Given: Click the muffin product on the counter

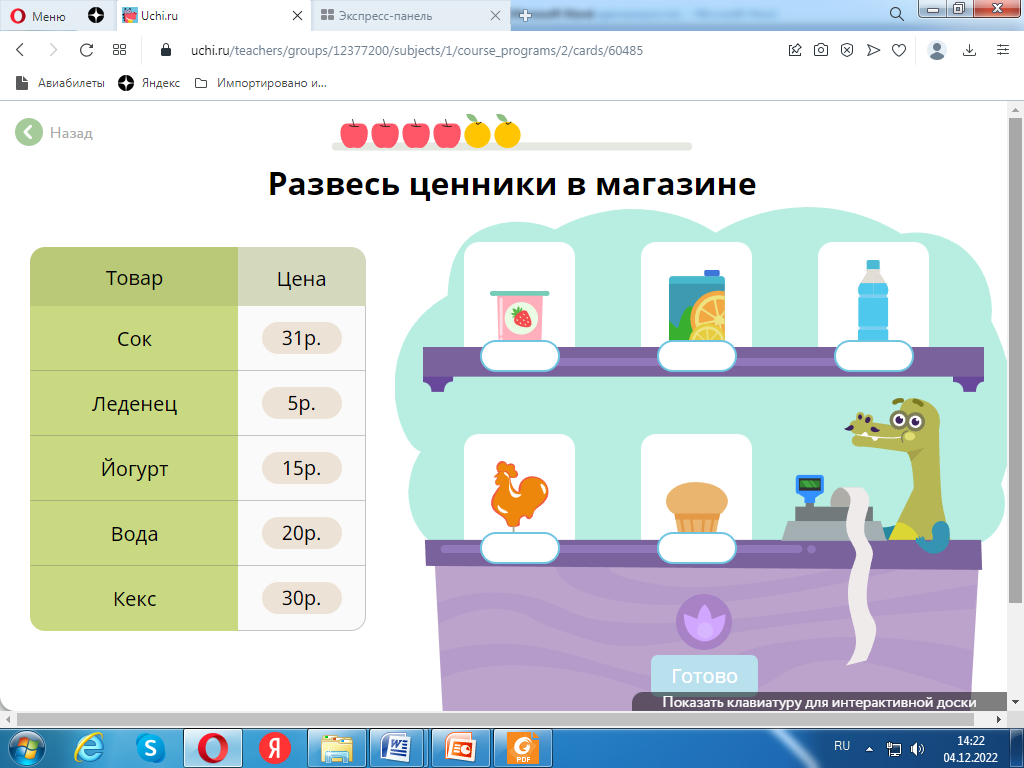Looking at the screenshot, I should coord(696,507).
